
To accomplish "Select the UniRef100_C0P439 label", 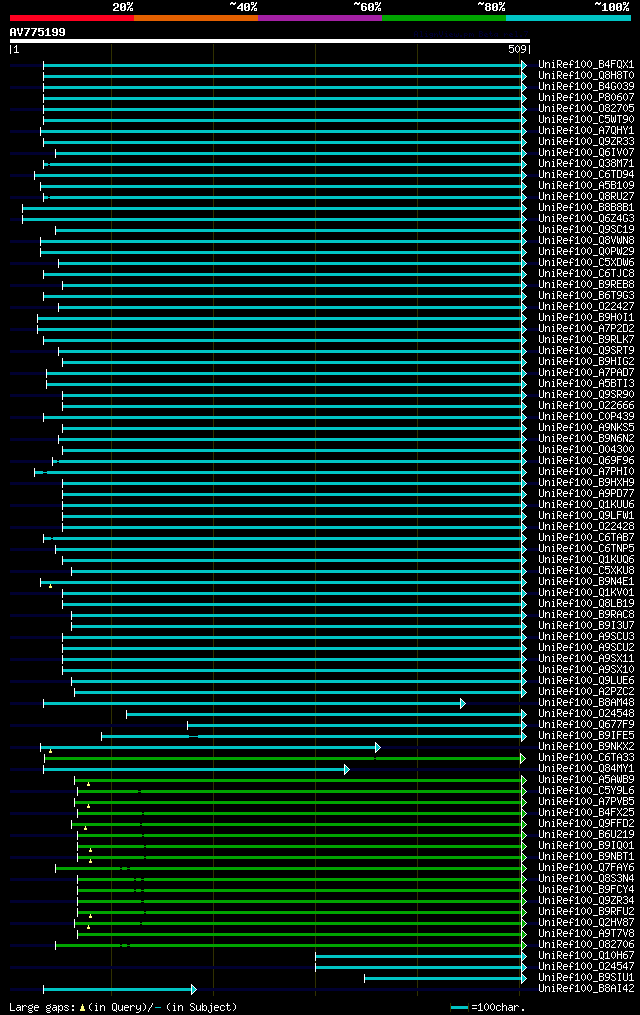I will point(586,417).
